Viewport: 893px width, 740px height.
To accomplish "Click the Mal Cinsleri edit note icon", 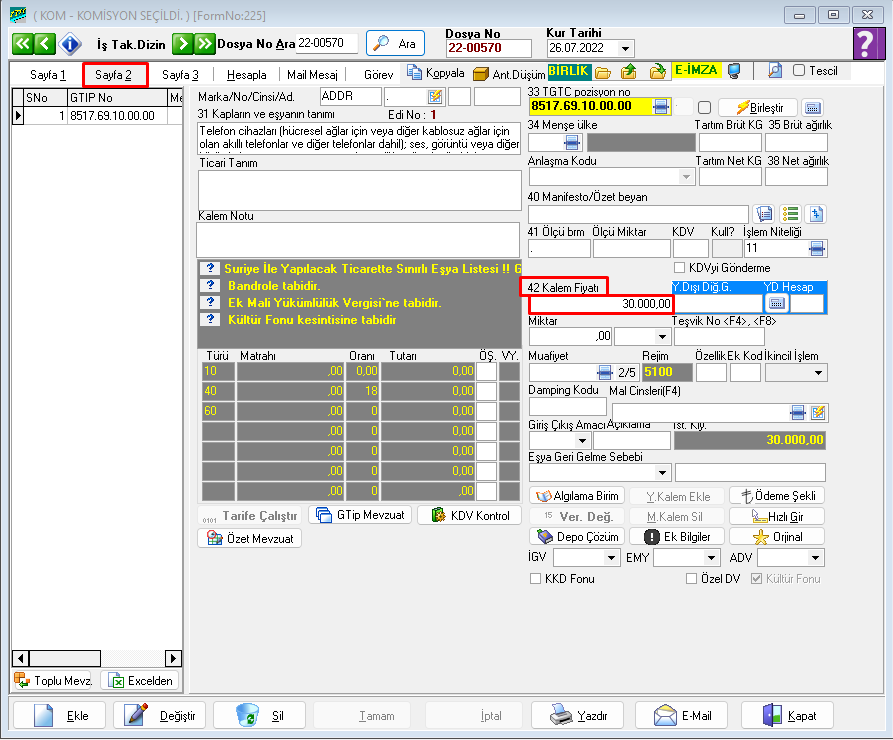I will pyautogui.click(x=818, y=412).
